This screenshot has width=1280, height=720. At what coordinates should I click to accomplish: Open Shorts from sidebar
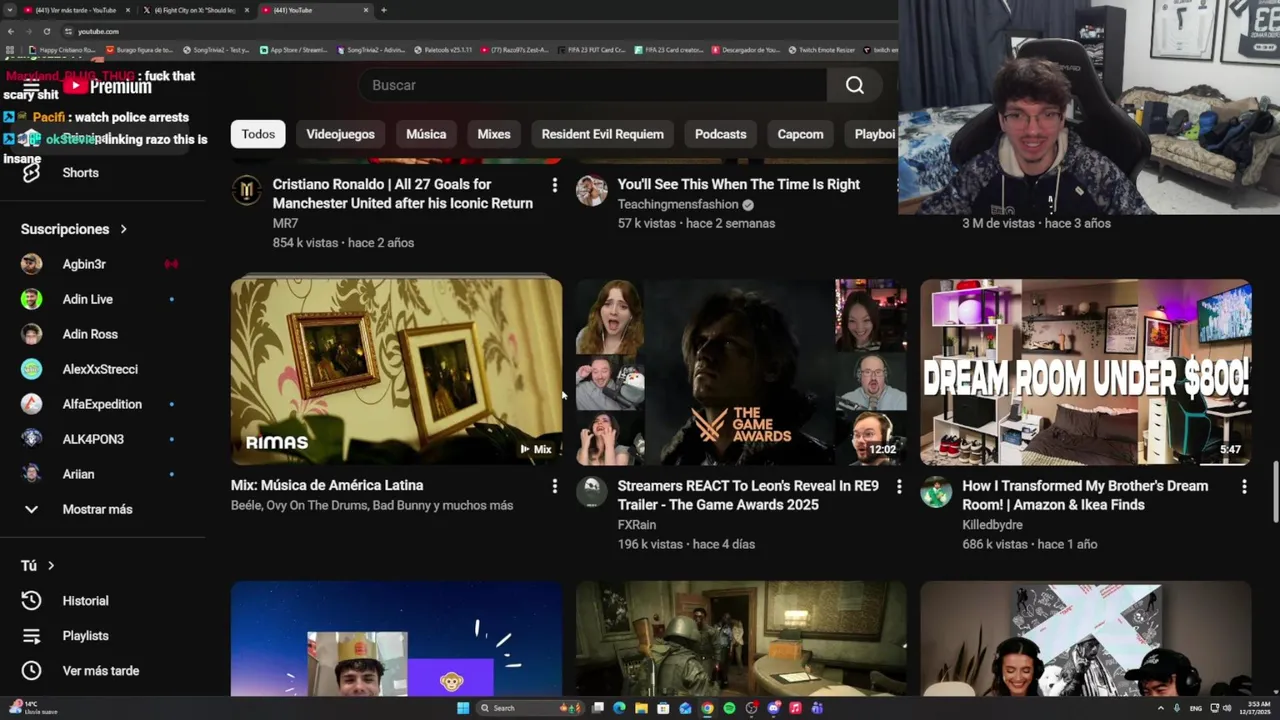coord(81,173)
